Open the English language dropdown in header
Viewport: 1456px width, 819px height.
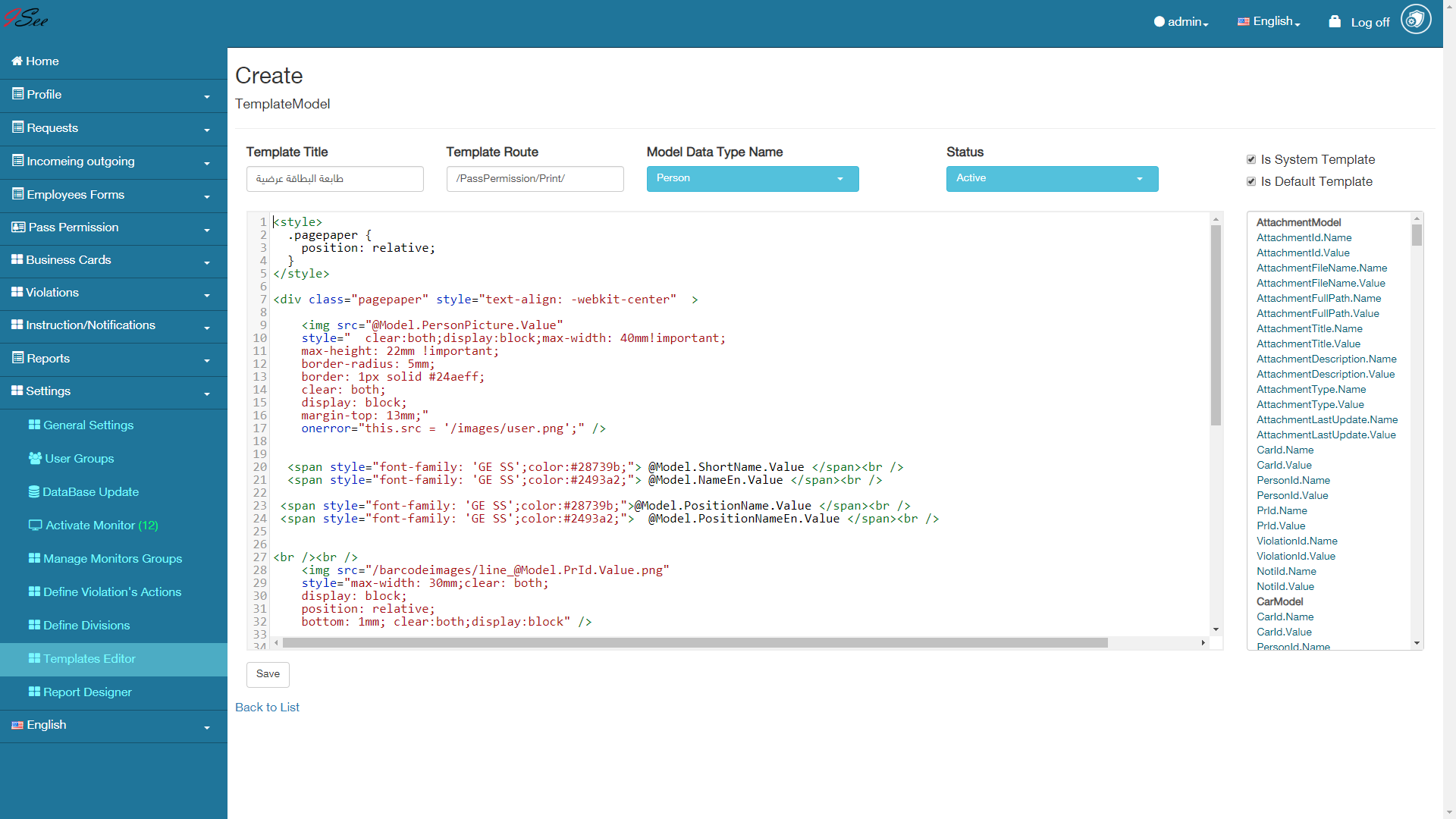1269,22
